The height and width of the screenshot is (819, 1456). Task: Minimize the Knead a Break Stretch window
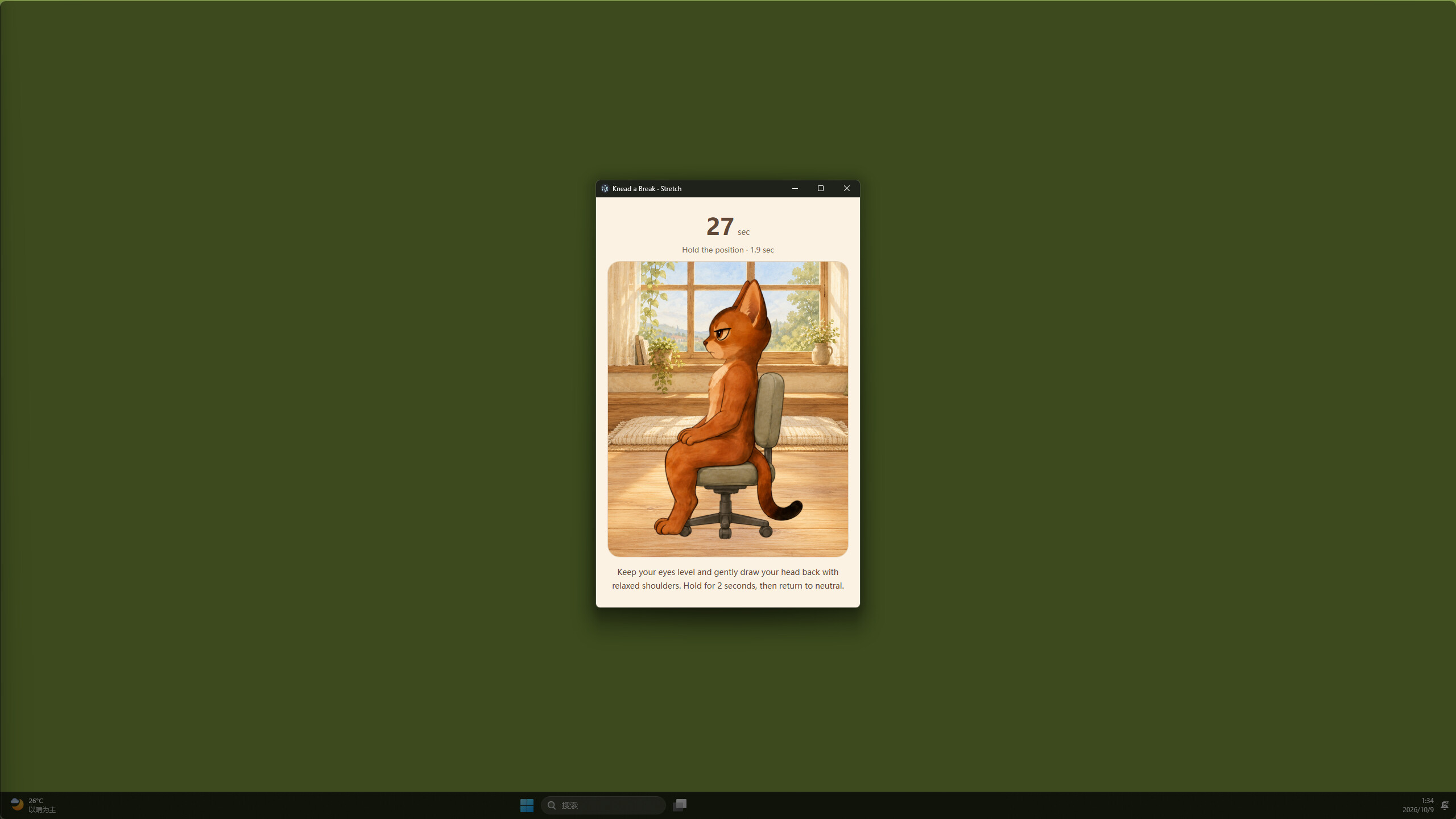click(795, 188)
